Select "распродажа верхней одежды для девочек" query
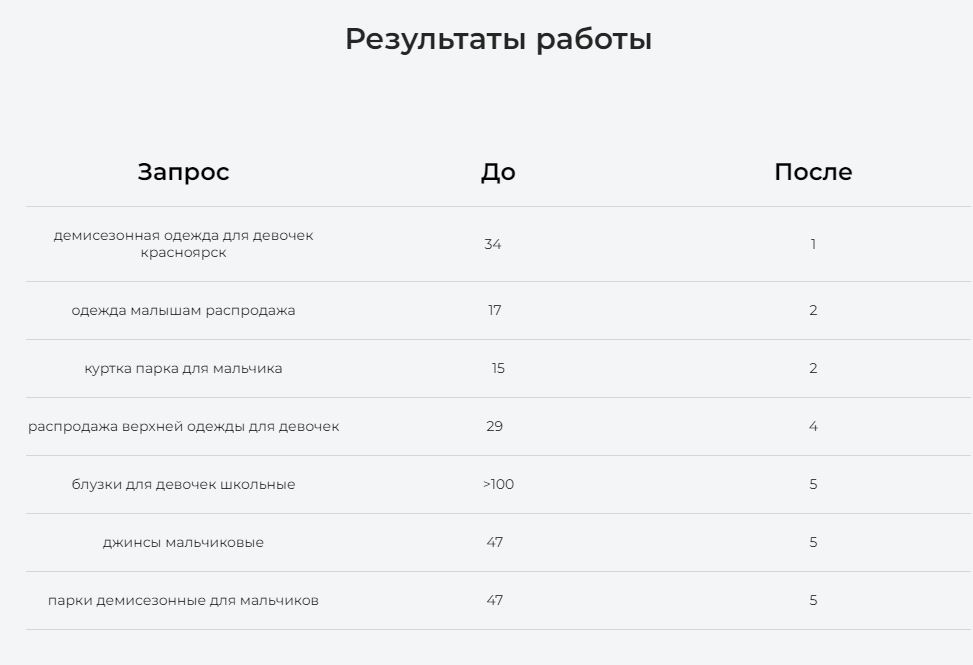 (183, 426)
